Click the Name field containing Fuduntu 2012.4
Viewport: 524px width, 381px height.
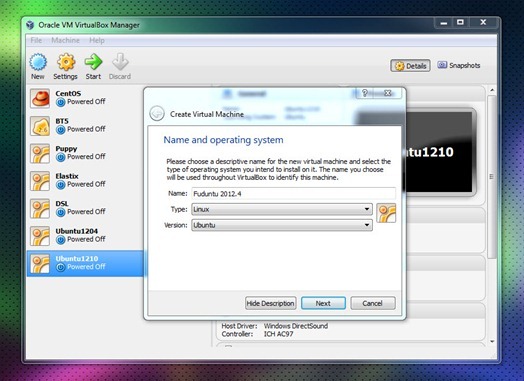[x=293, y=194]
